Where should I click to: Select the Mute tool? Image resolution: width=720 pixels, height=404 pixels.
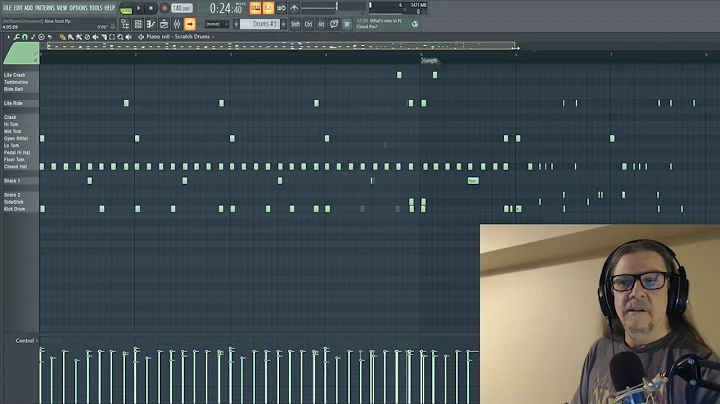(x=96, y=37)
